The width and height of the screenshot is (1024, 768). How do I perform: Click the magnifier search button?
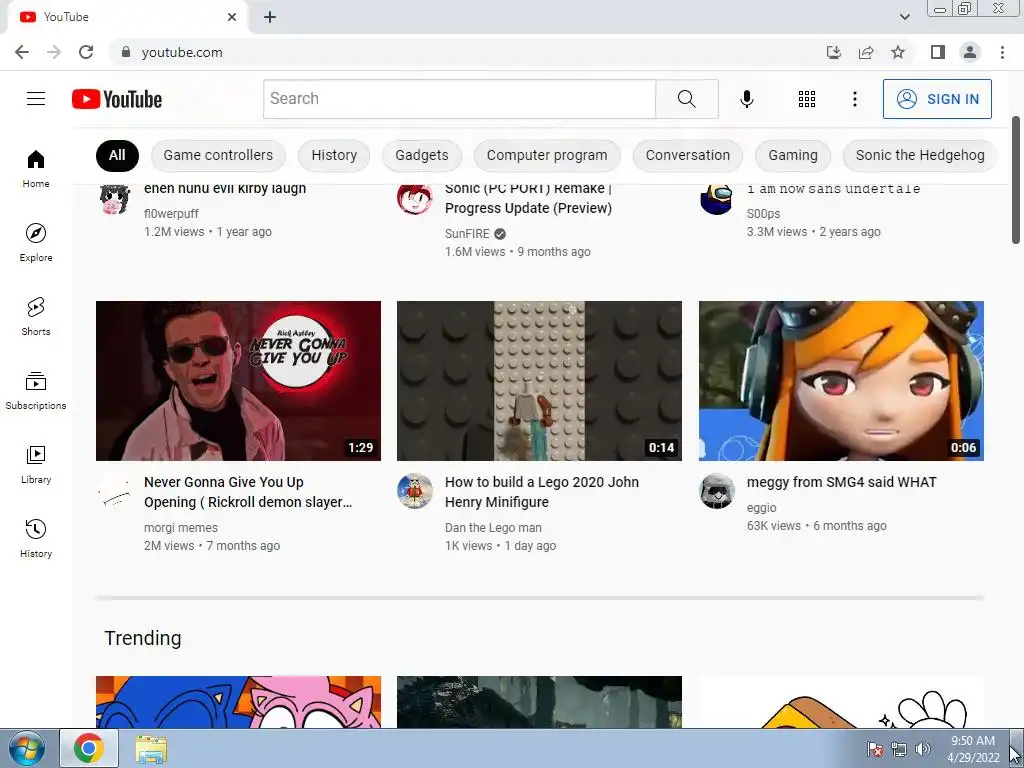(x=686, y=99)
